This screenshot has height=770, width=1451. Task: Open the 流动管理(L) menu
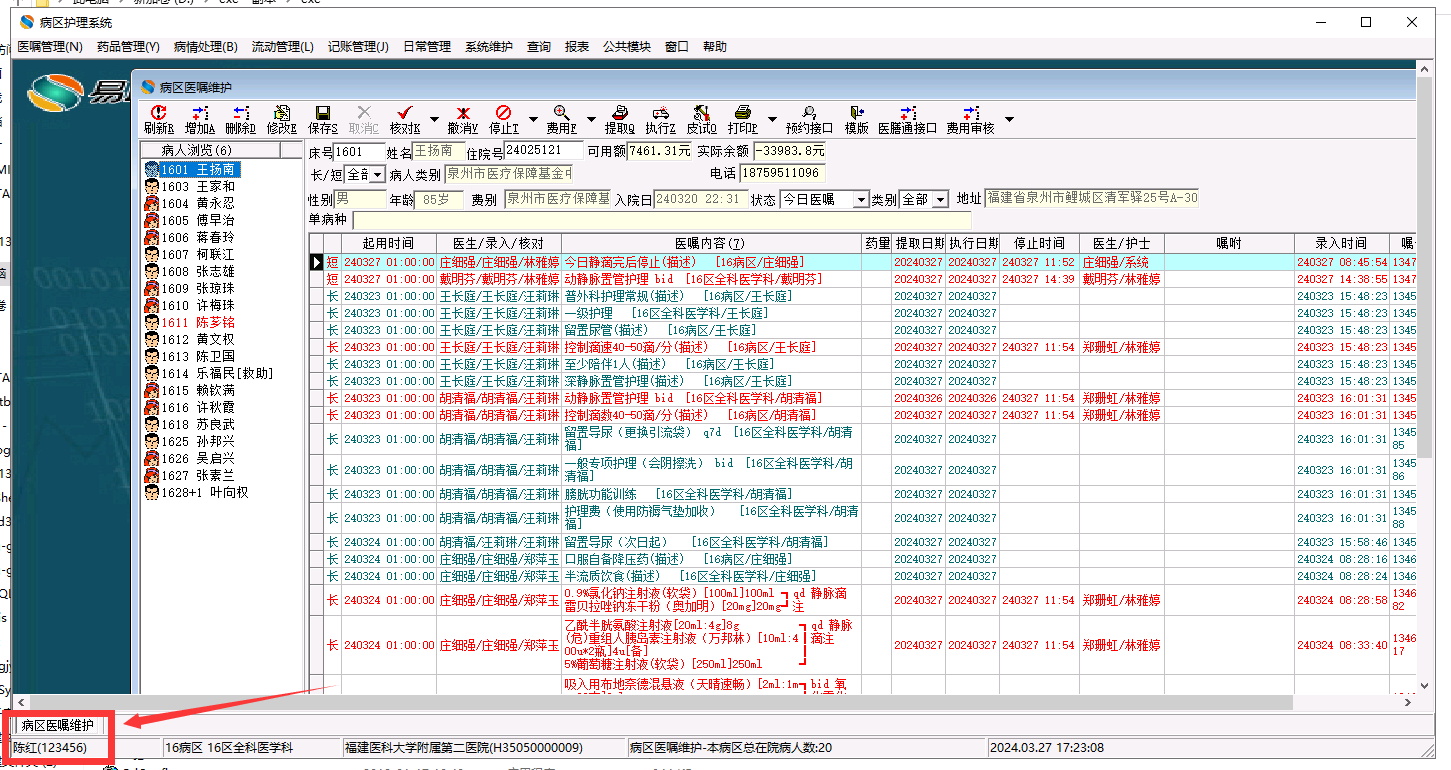click(x=283, y=47)
